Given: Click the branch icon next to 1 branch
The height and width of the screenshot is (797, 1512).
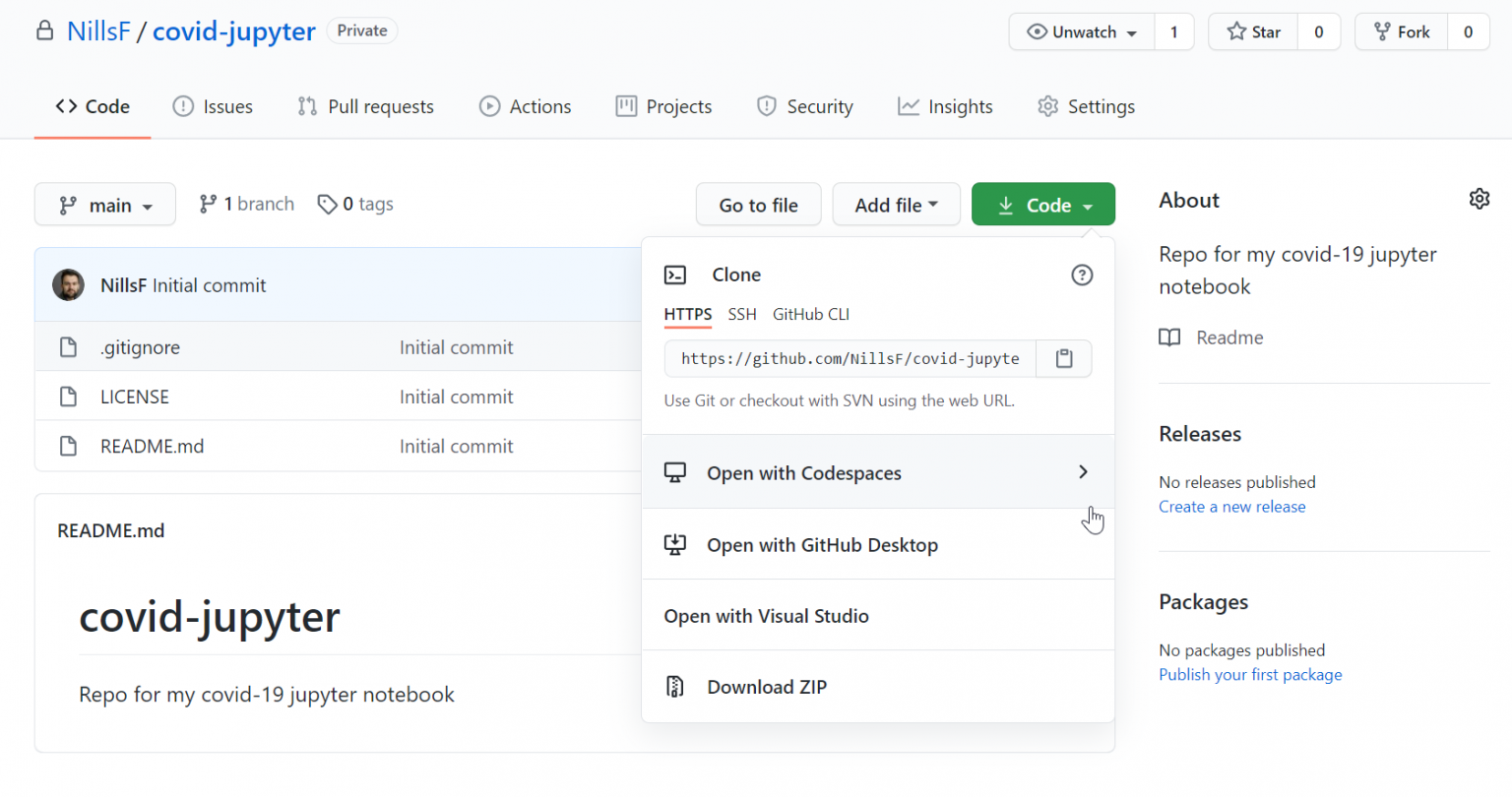Looking at the screenshot, I should tap(208, 204).
